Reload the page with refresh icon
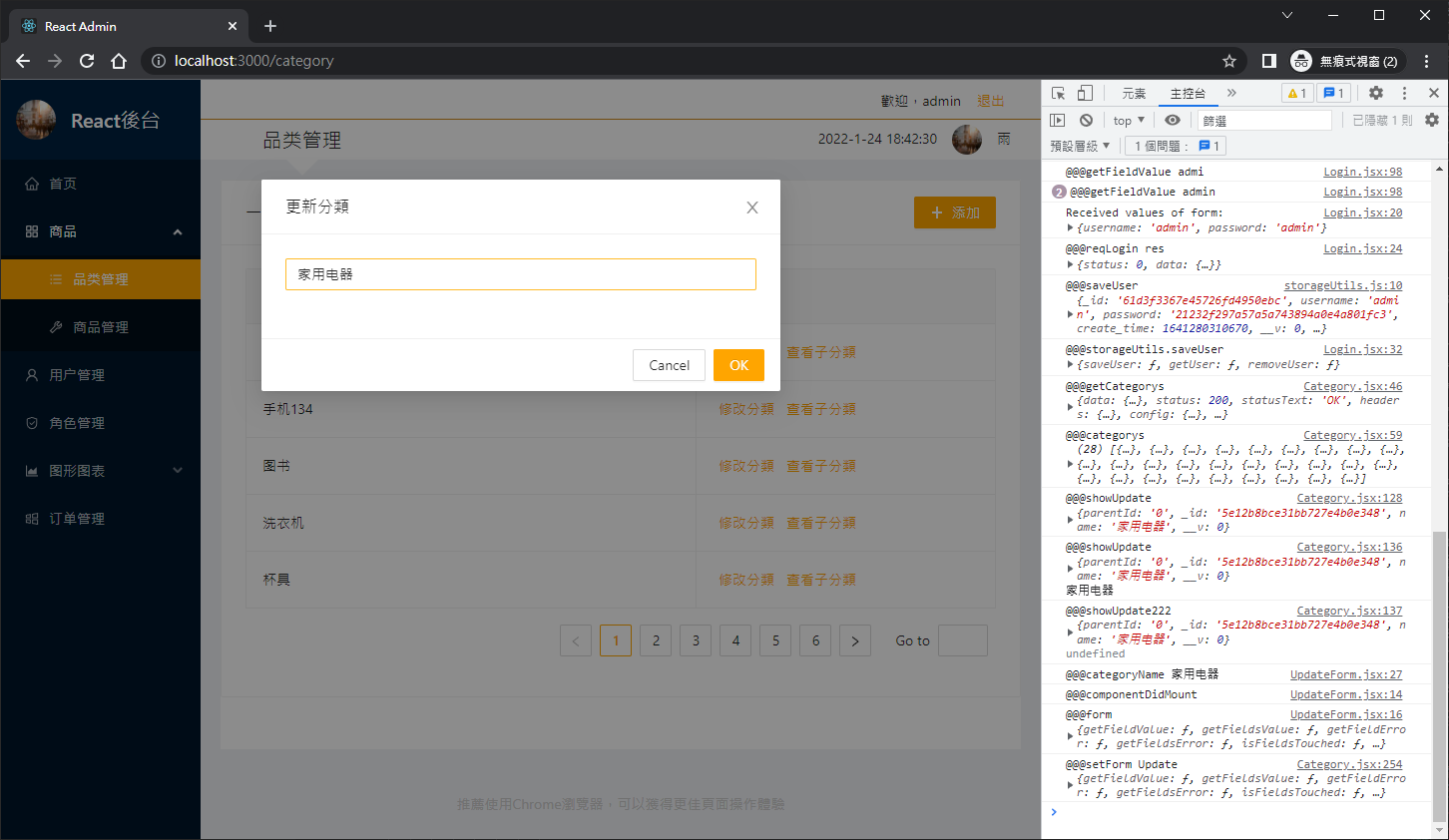Image resolution: width=1449 pixels, height=840 pixels. click(87, 61)
